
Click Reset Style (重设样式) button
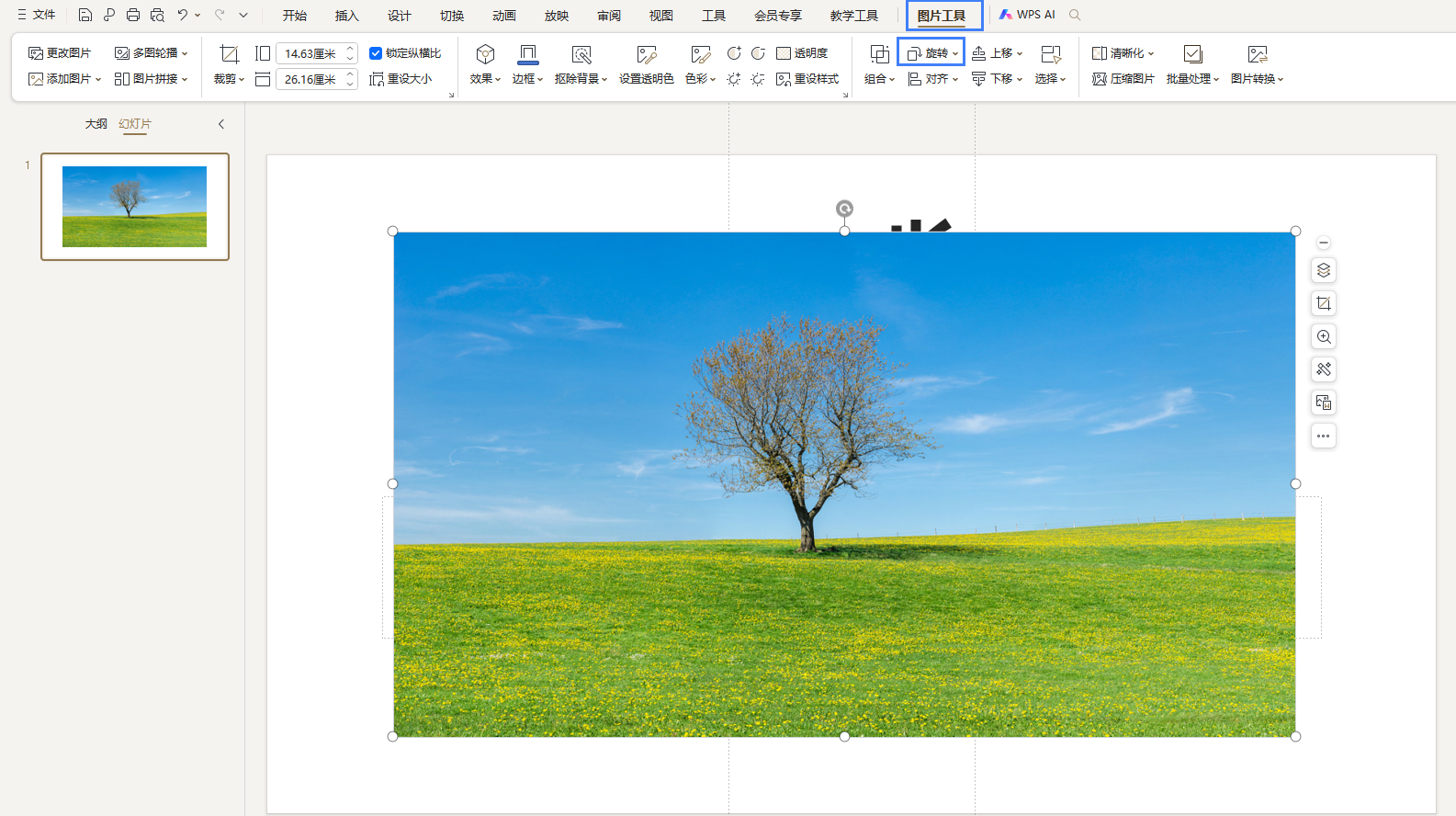click(807, 79)
